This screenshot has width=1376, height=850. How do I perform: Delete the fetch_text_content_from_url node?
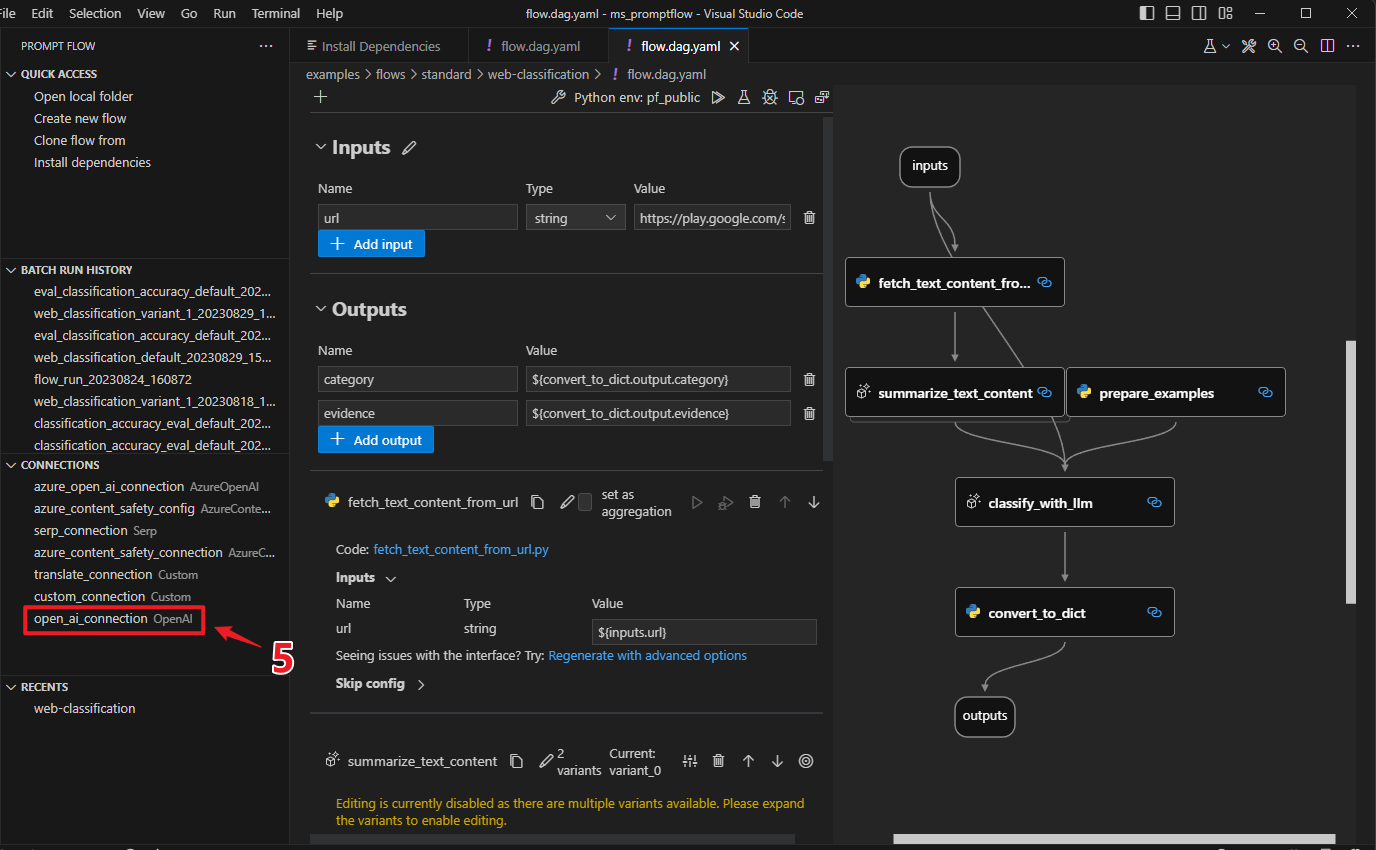(755, 502)
